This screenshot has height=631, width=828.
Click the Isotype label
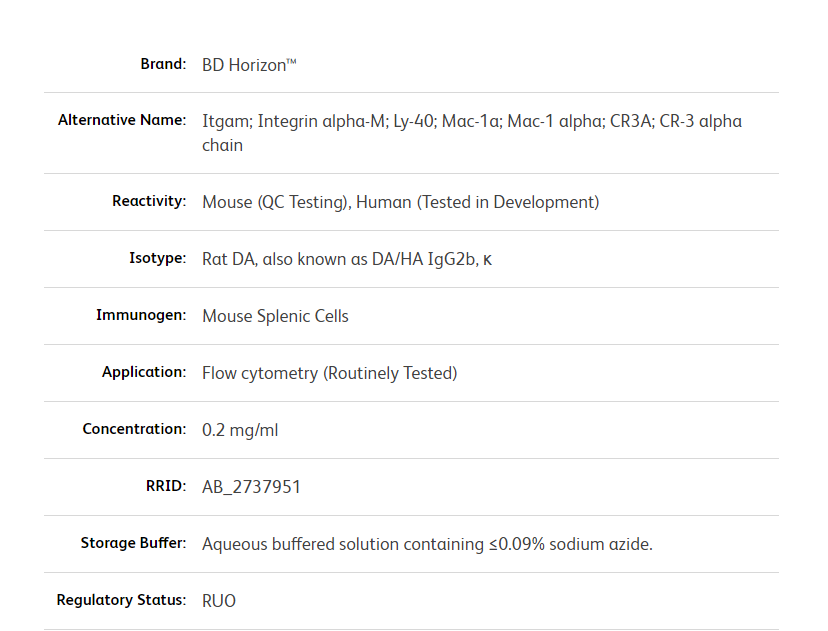click(157, 258)
